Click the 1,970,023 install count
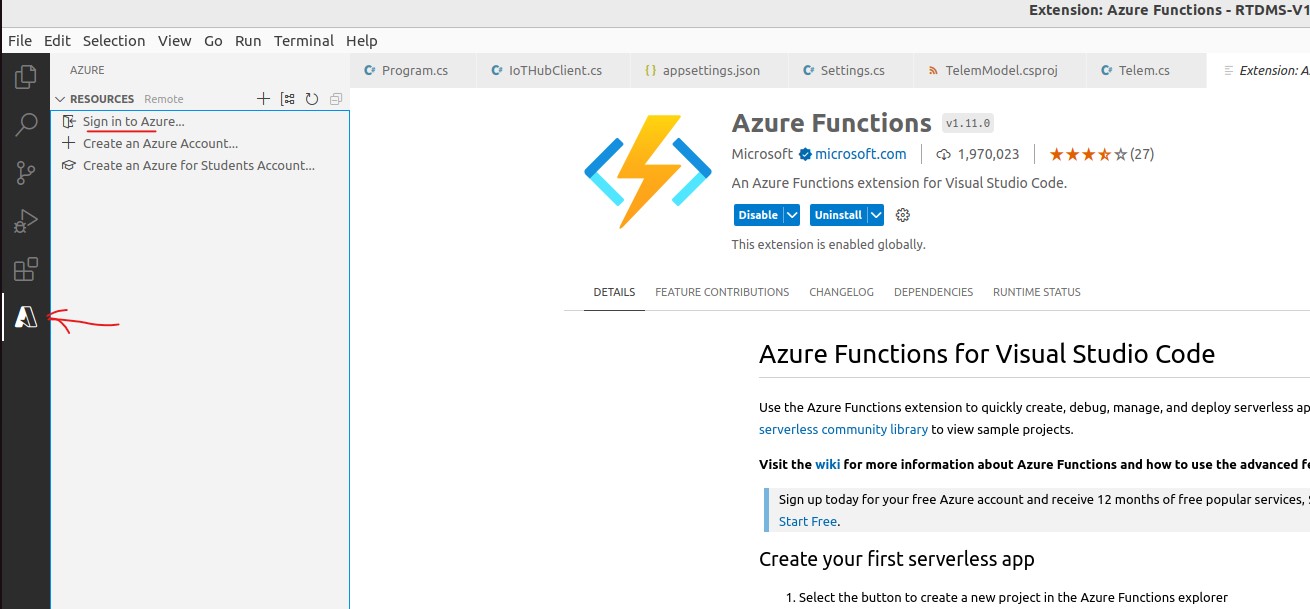The image size is (1310, 609). [x=977, y=154]
